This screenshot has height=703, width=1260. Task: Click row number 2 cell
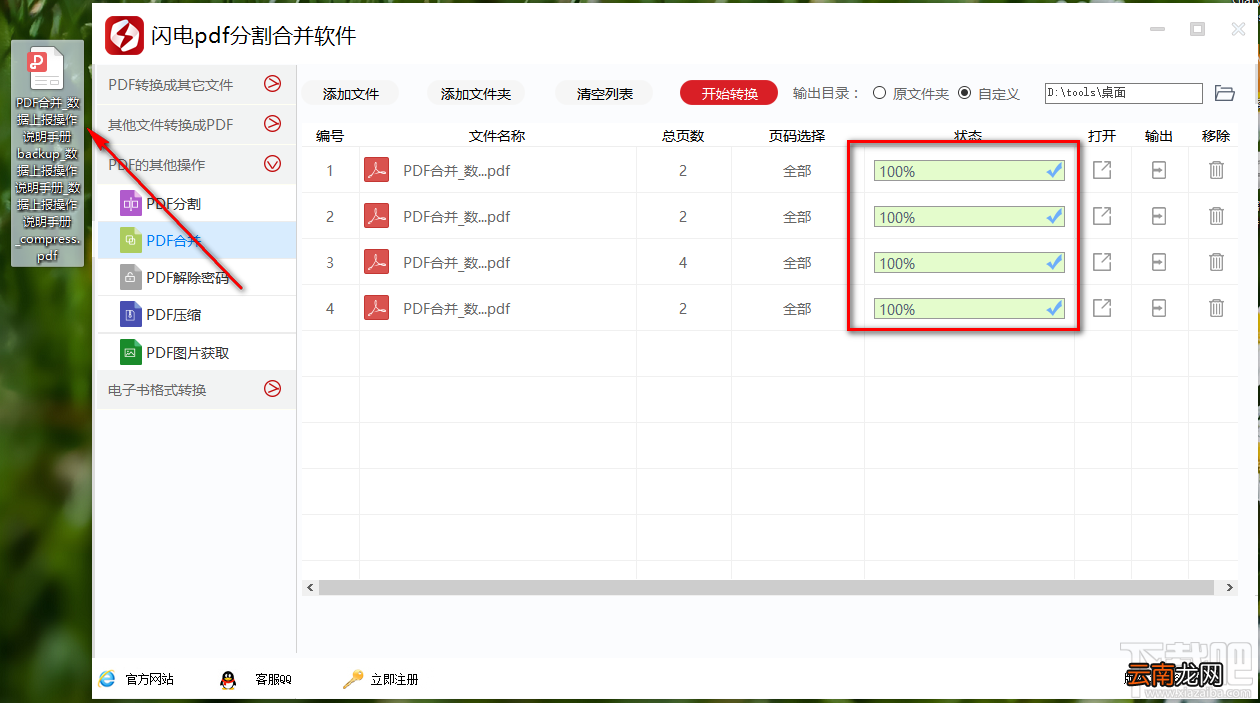[330, 217]
